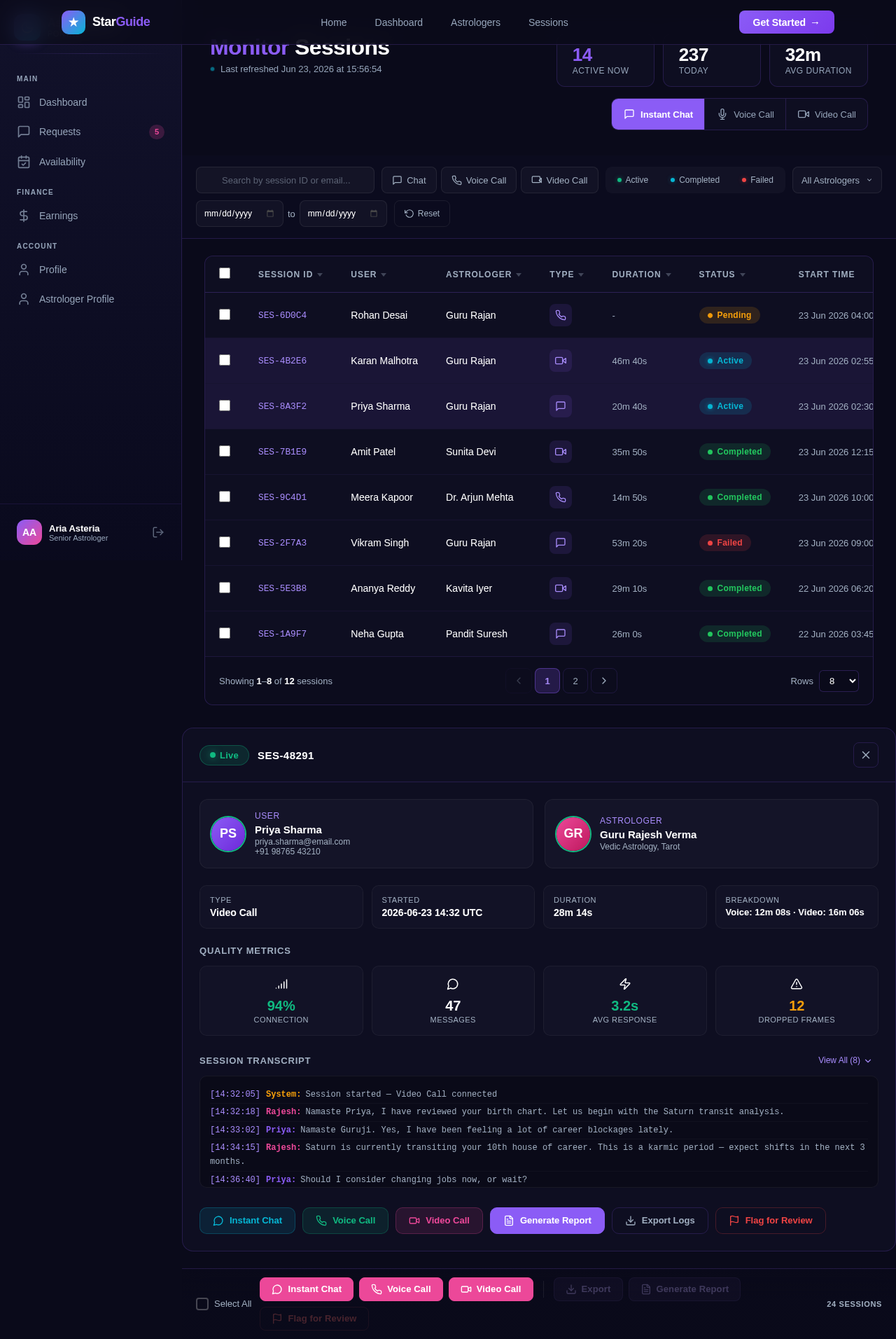Viewport: 896px width, 1339px height.
Task: Click the phone type icon for SES-9C4D1
Action: point(561,497)
